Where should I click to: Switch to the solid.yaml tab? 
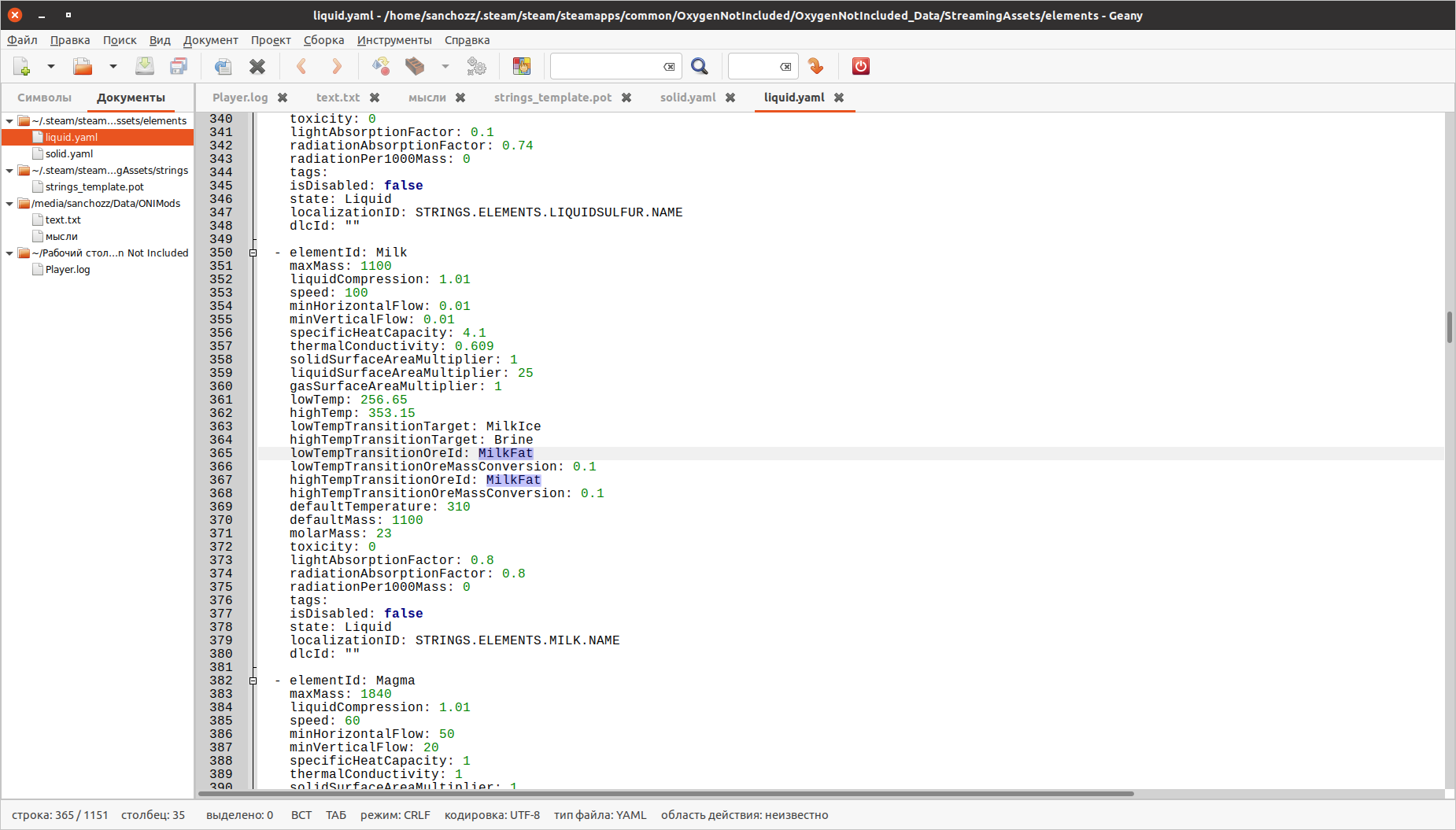click(687, 98)
